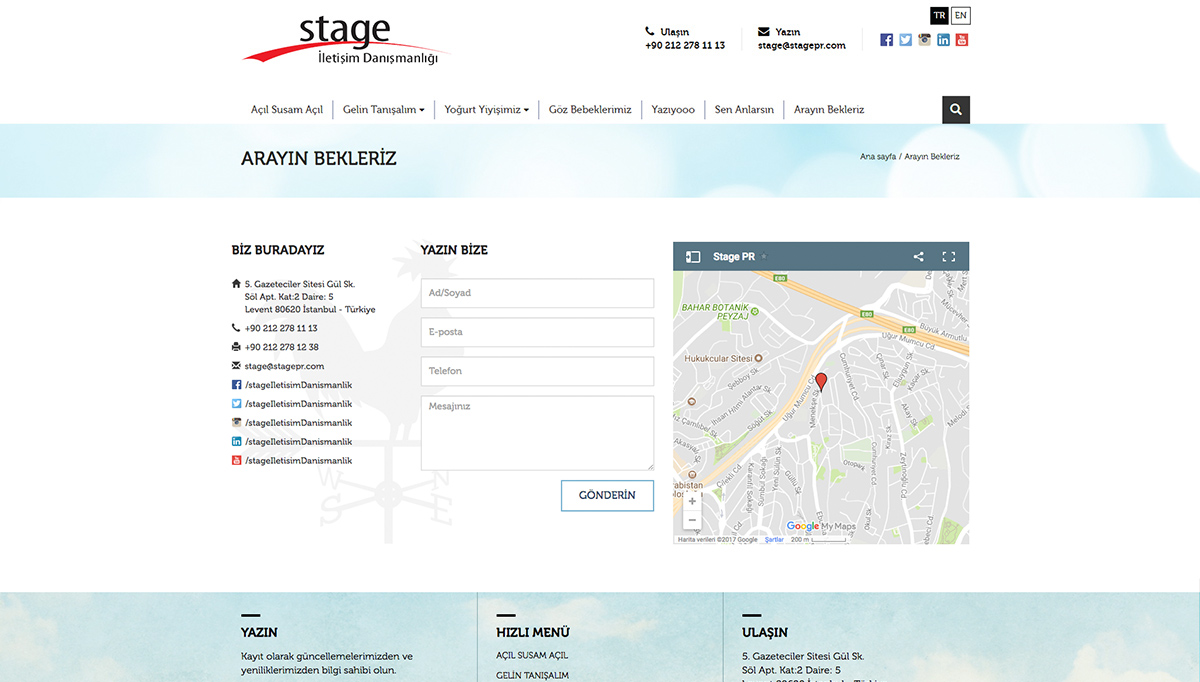Click the stage@stagepr.com link in contact list

pyautogui.click(x=284, y=366)
